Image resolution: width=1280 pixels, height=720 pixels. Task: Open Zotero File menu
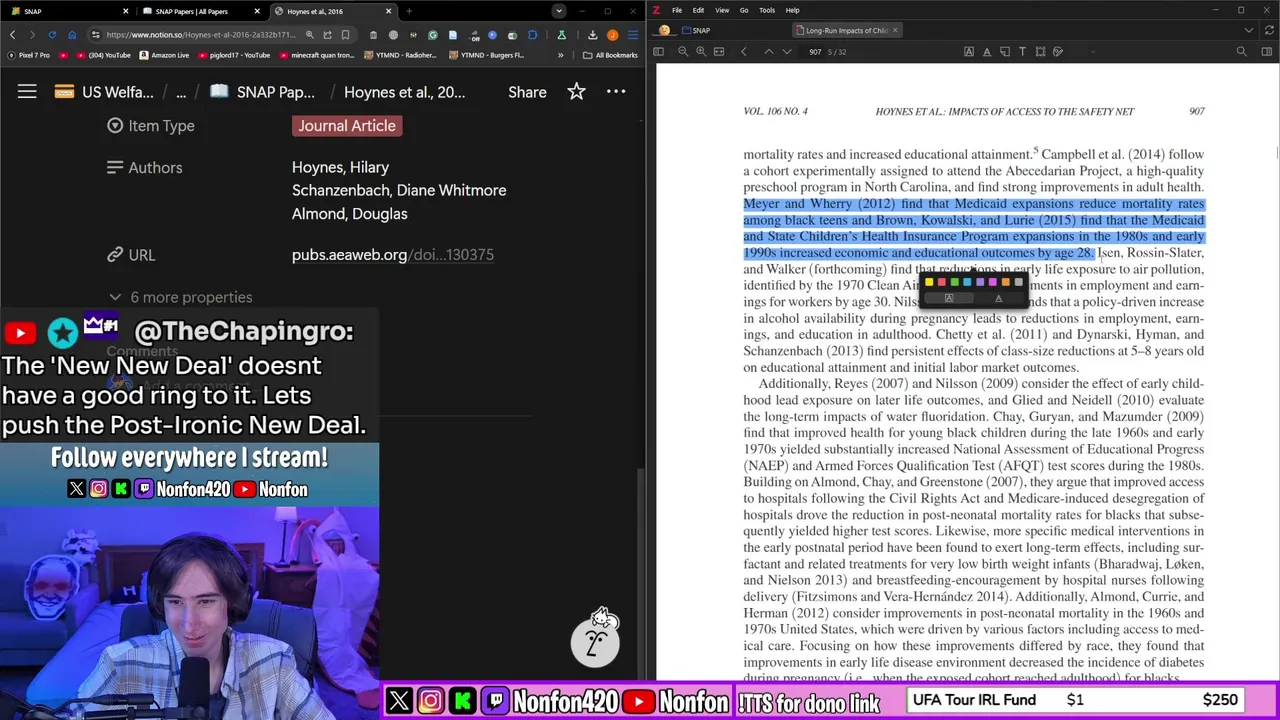tap(677, 10)
